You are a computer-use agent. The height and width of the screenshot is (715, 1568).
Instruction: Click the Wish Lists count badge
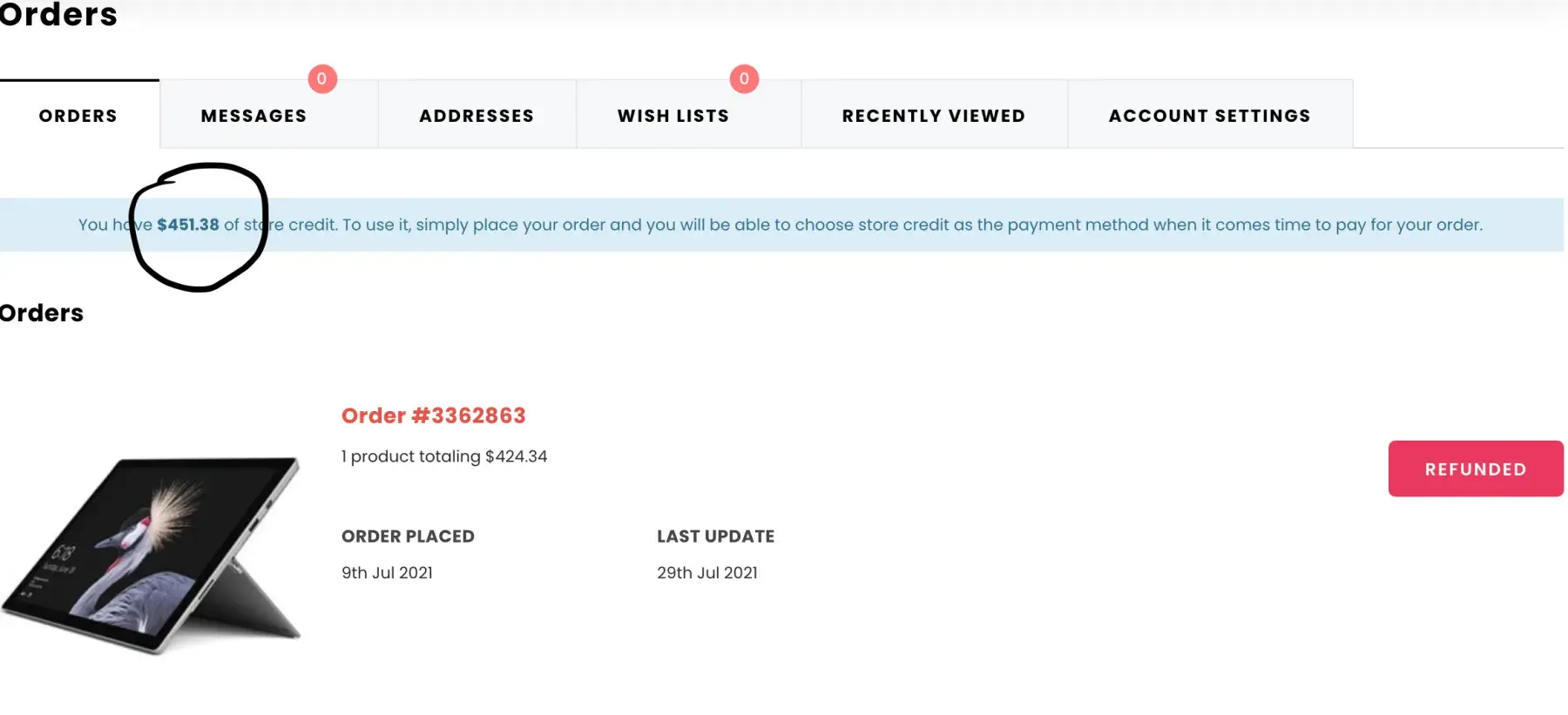point(744,79)
